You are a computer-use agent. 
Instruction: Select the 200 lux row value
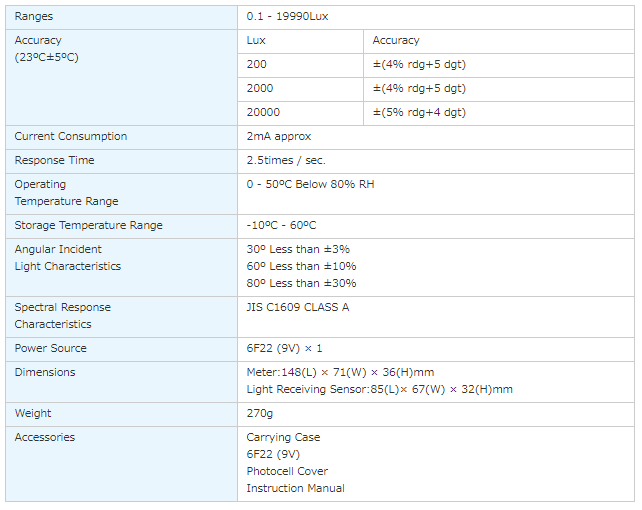(x=257, y=65)
